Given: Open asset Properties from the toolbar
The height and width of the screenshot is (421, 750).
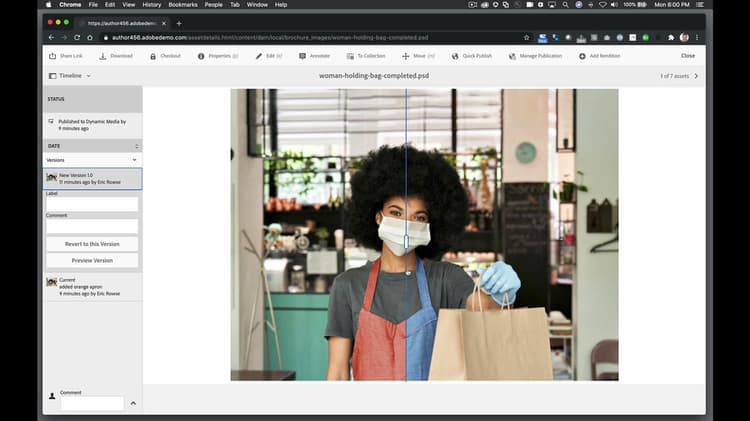Looking at the screenshot, I should click(201, 56).
